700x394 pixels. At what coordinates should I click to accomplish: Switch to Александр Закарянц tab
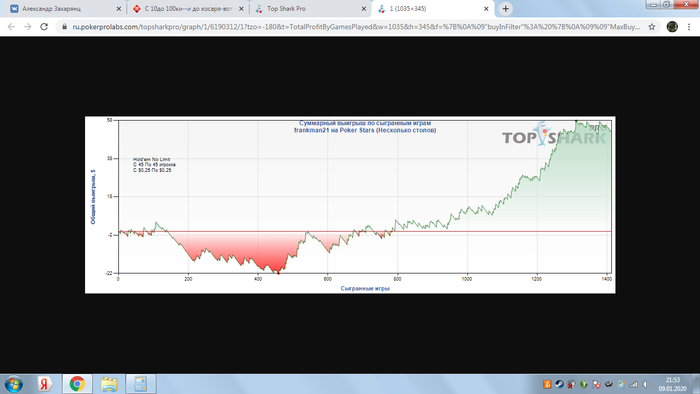pos(65,8)
